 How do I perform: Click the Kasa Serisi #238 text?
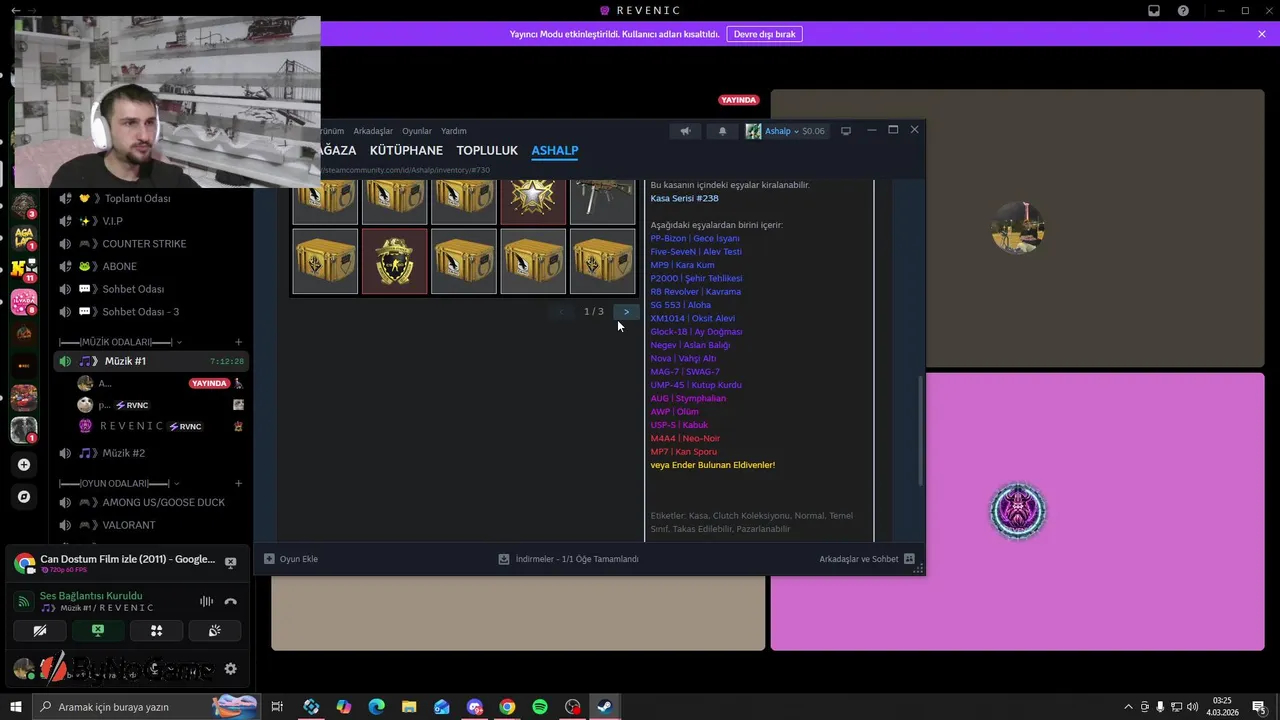pos(684,198)
